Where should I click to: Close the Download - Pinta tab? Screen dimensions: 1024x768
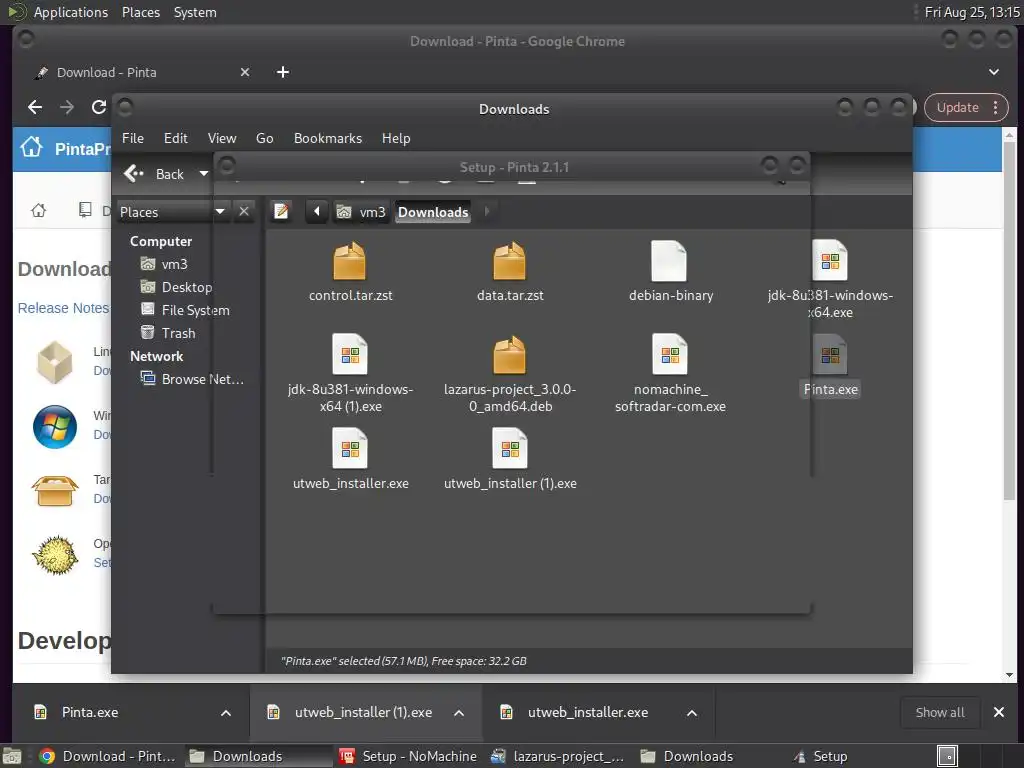point(245,72)
